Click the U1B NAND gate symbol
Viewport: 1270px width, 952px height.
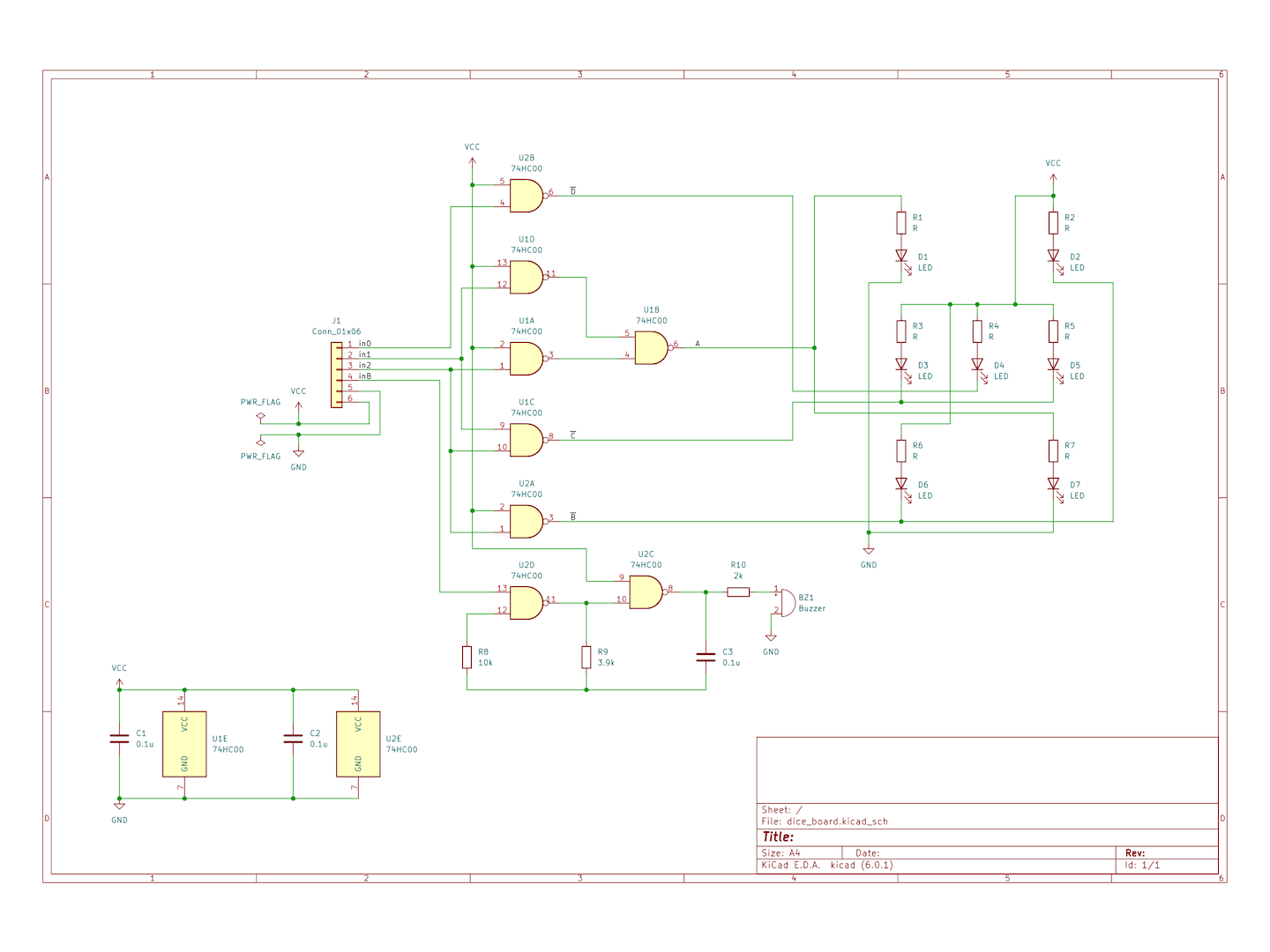tap(652, 347)
